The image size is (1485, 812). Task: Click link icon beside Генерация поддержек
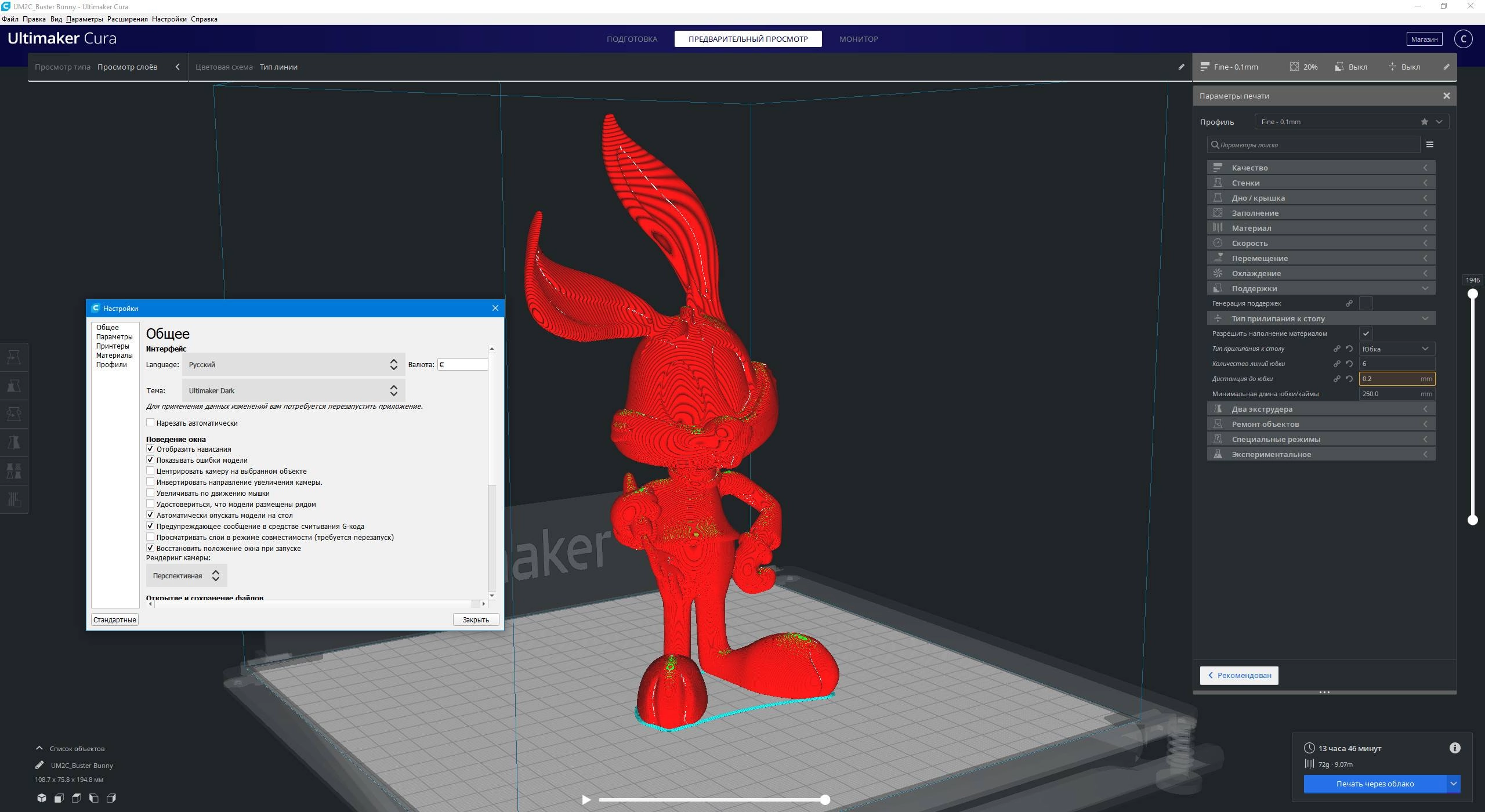pyautogui.click(x=1349, y=303)
